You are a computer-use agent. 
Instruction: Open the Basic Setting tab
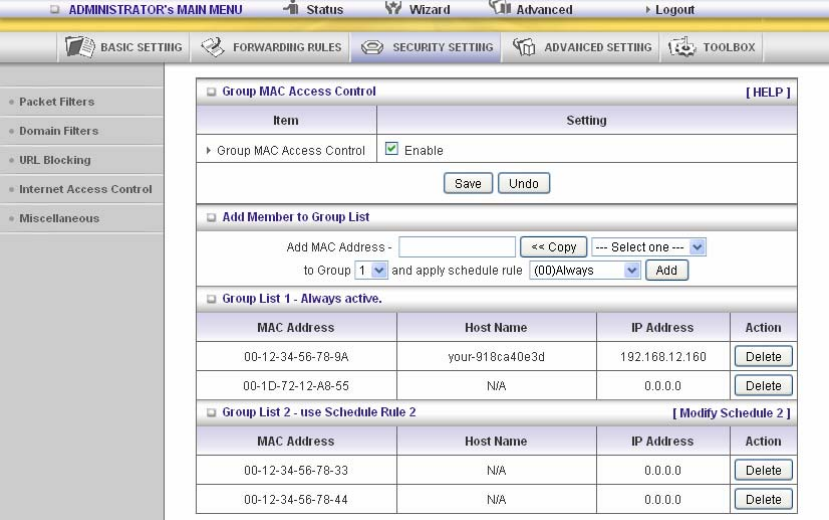[x=124, y=47]
